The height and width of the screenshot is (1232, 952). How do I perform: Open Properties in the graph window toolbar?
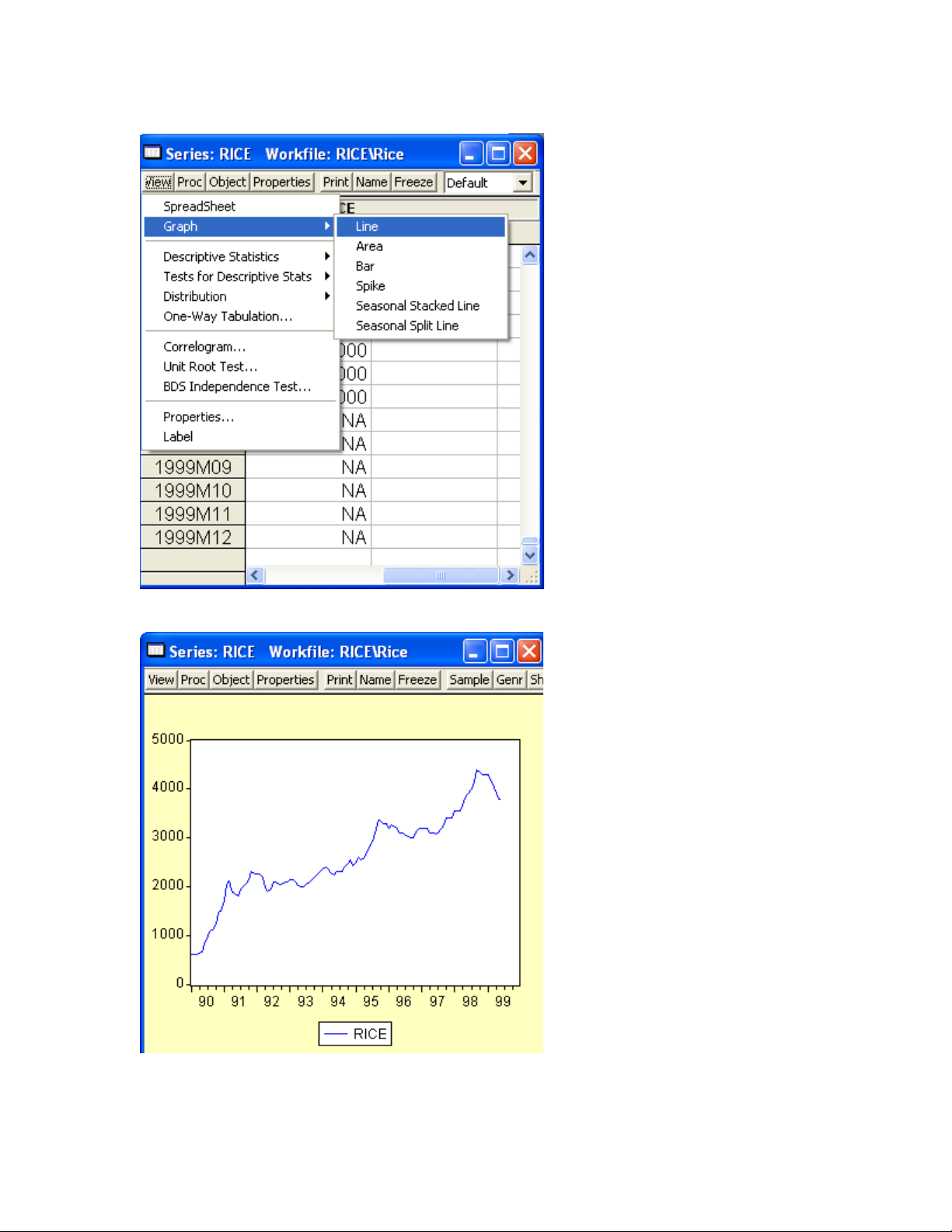285,679
